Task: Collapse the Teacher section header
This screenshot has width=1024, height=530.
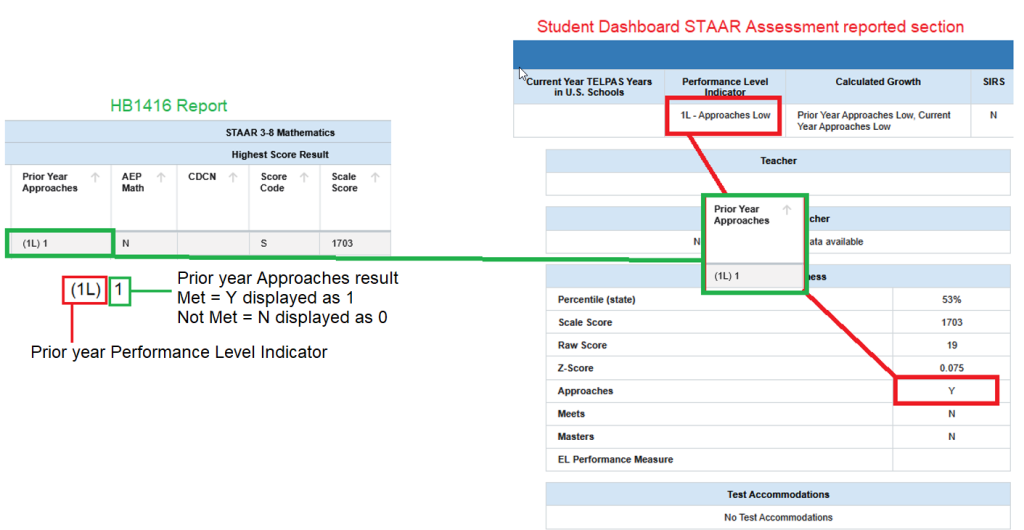Action: tap(778, 160)
